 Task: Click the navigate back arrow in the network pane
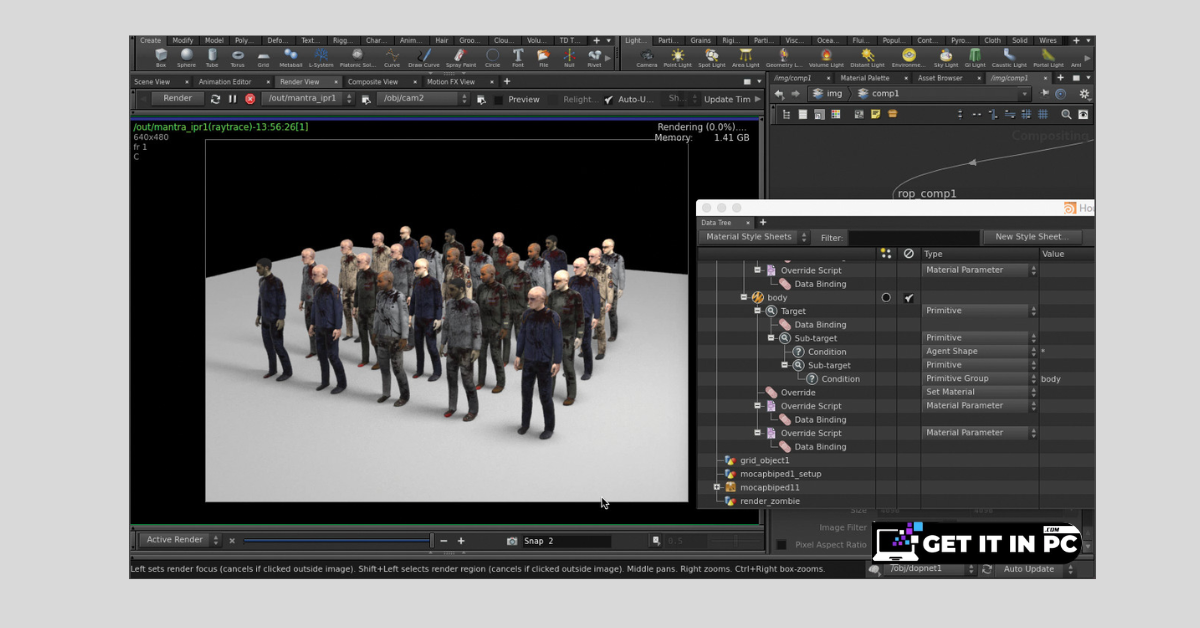pyautogui.click(x=779, y=94)
